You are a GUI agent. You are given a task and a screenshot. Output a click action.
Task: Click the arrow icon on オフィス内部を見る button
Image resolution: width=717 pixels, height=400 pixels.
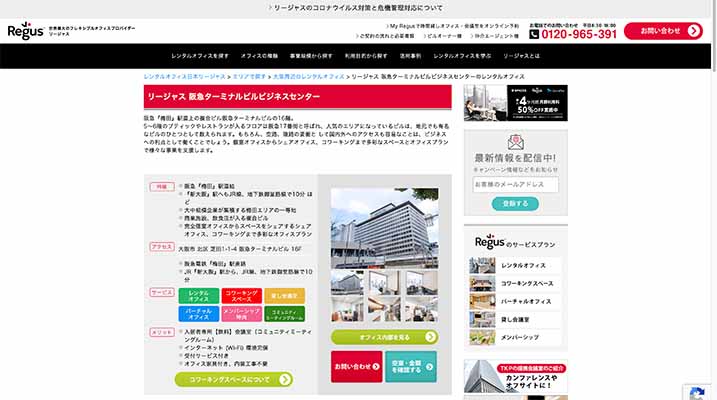(430, 337)
